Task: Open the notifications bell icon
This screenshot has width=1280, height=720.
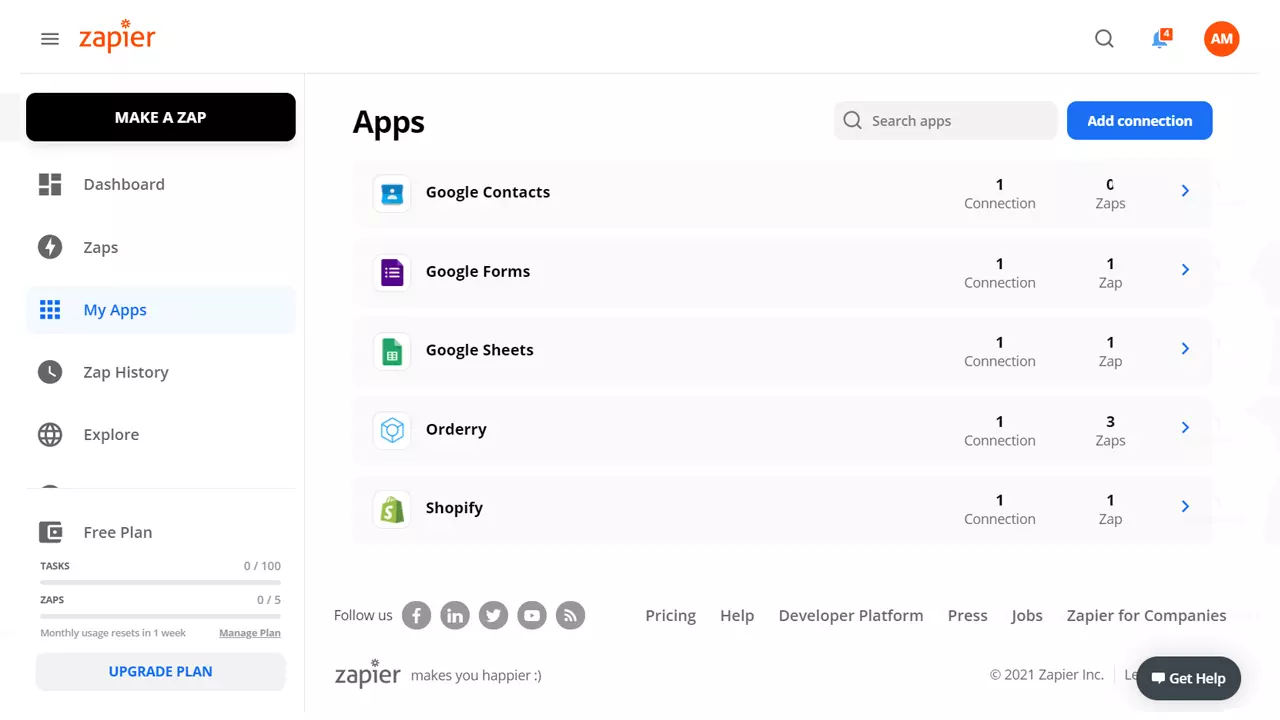Action: pos(1160,39)
